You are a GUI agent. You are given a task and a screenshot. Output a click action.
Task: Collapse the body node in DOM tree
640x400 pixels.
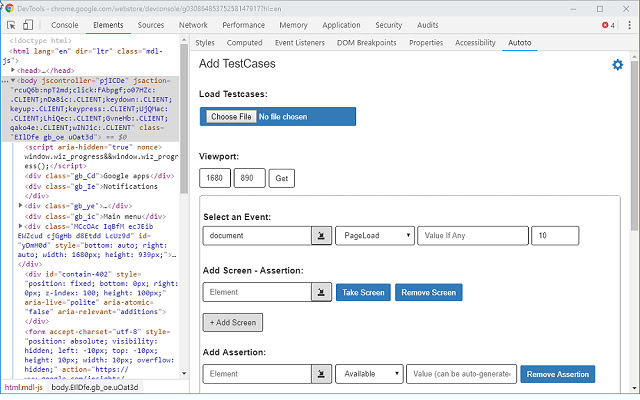pyautogui.click(x=13, y=80)
